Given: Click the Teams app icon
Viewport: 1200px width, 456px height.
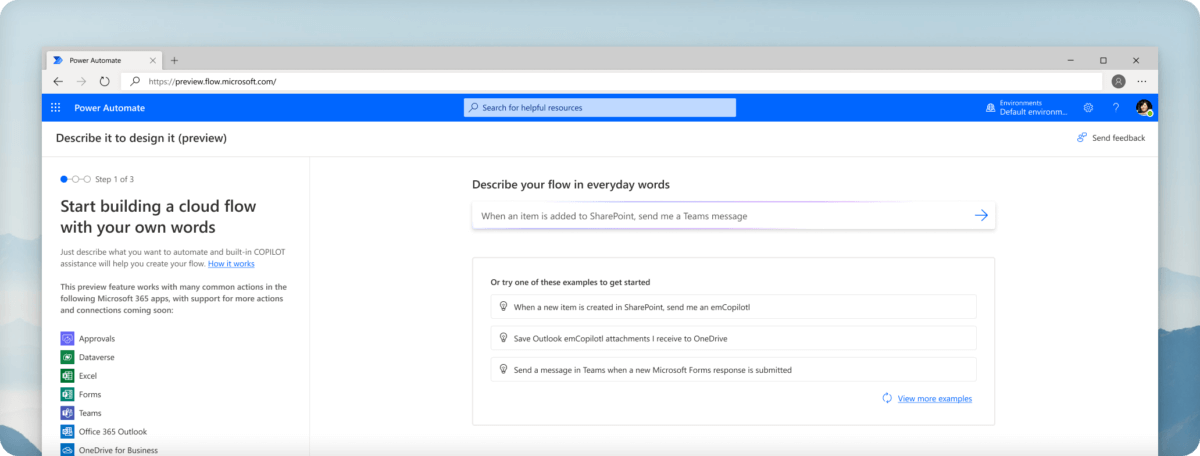Looking at the screenshot, I should [67, 413].
